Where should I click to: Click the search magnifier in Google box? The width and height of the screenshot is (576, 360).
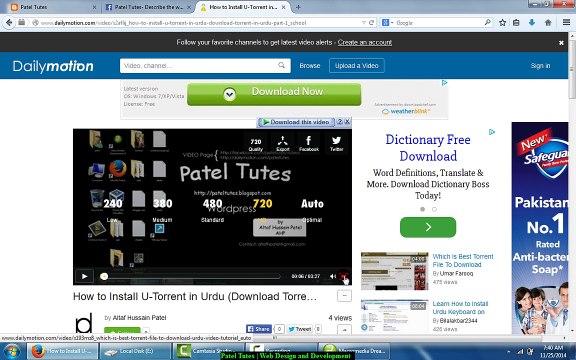pos(487,22)
